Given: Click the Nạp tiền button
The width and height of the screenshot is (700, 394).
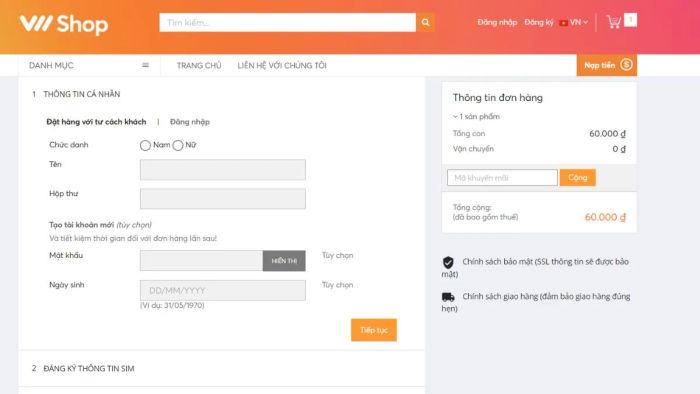Looking at the screenshot, I should [607, 65].
